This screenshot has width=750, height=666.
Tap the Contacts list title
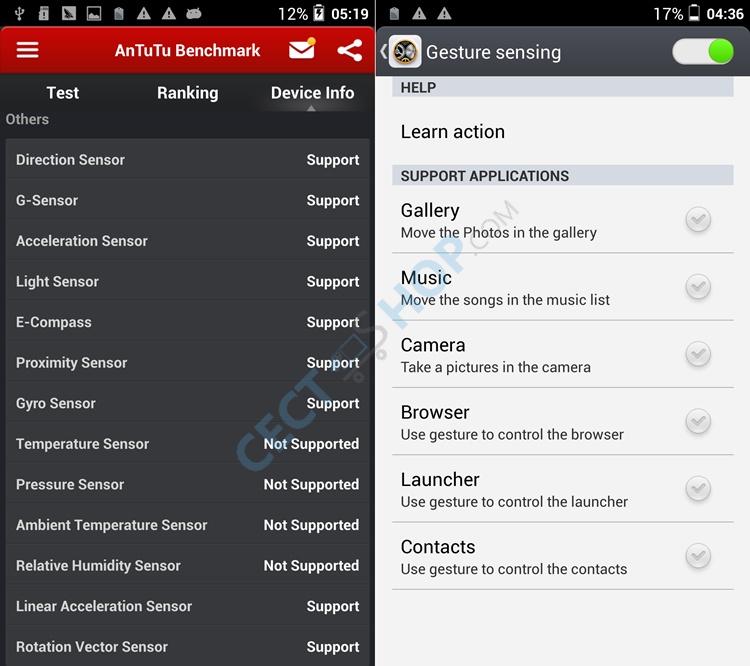click(x=438, y=547)
